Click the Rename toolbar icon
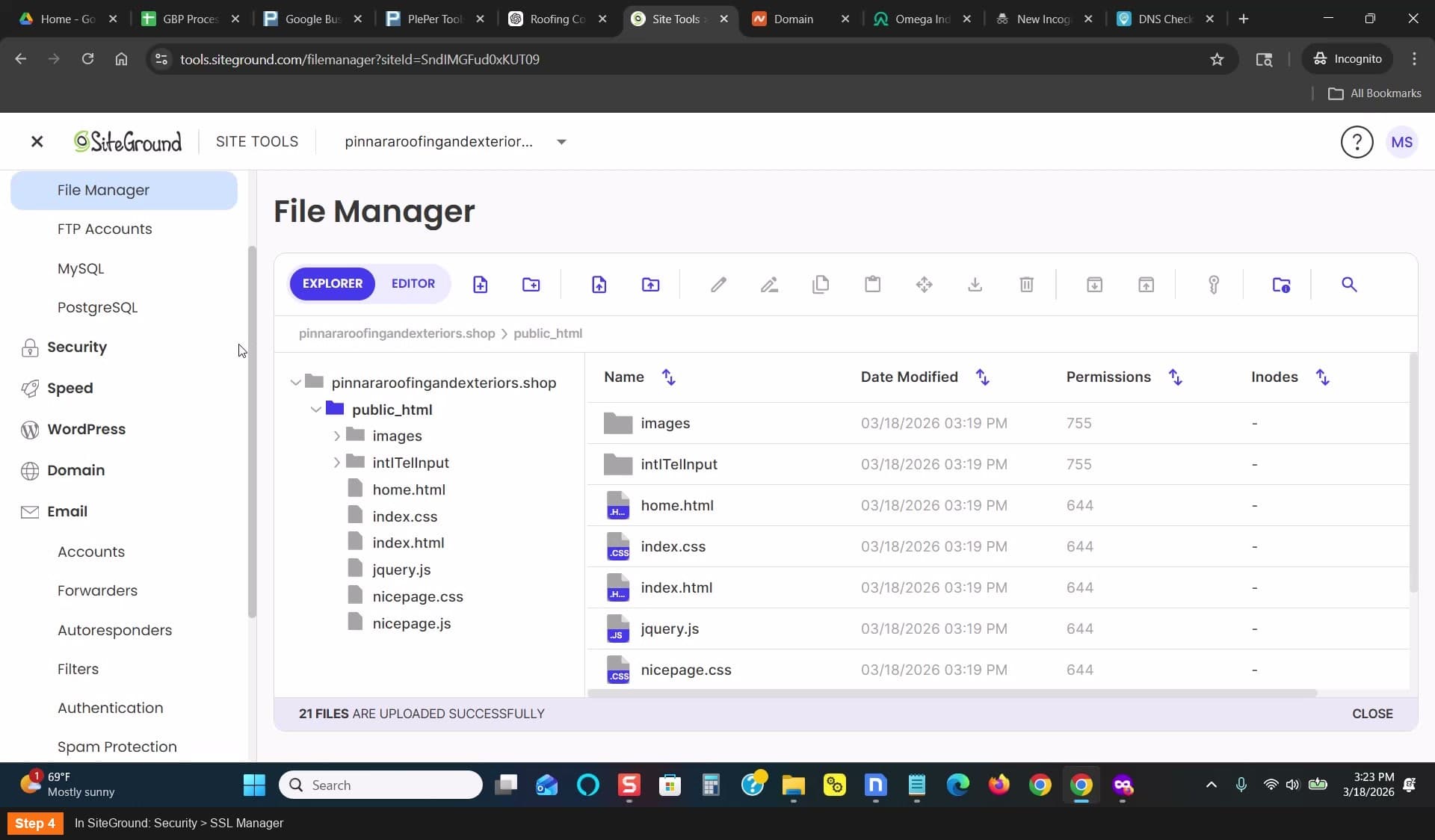 click(769, 284)
